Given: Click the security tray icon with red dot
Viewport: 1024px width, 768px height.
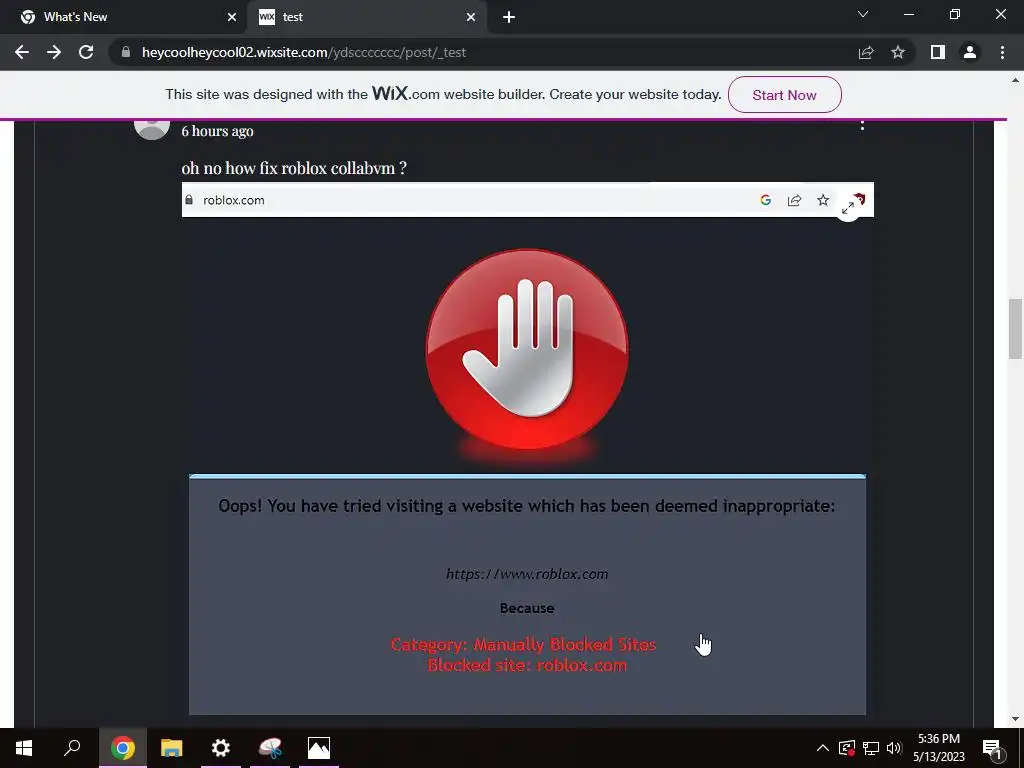Looking at the screenshot, I should click(847, 748).
